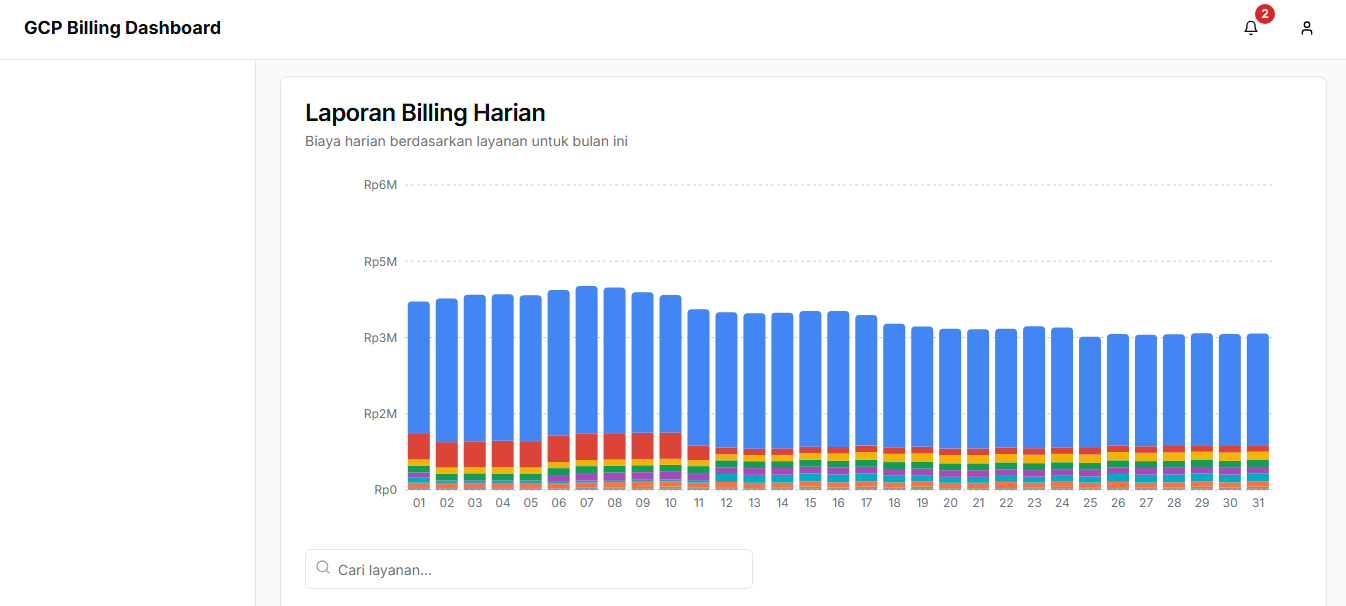This screenshot has height=606, width=1346.
Task: Open the notifications bell icon
Action: click(1250, 28)
